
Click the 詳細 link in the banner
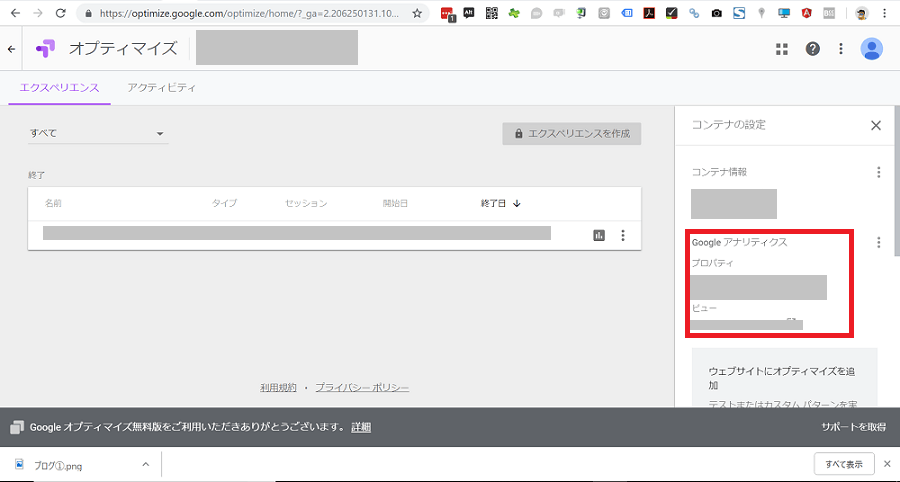click(361, 427)
